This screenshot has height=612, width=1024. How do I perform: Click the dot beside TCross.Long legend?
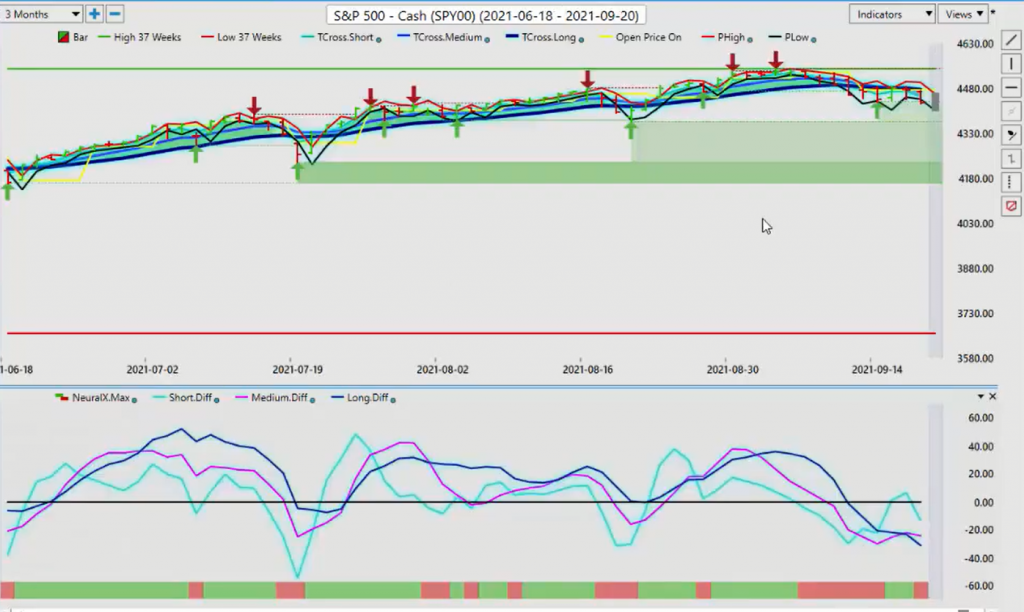point(581,39)
